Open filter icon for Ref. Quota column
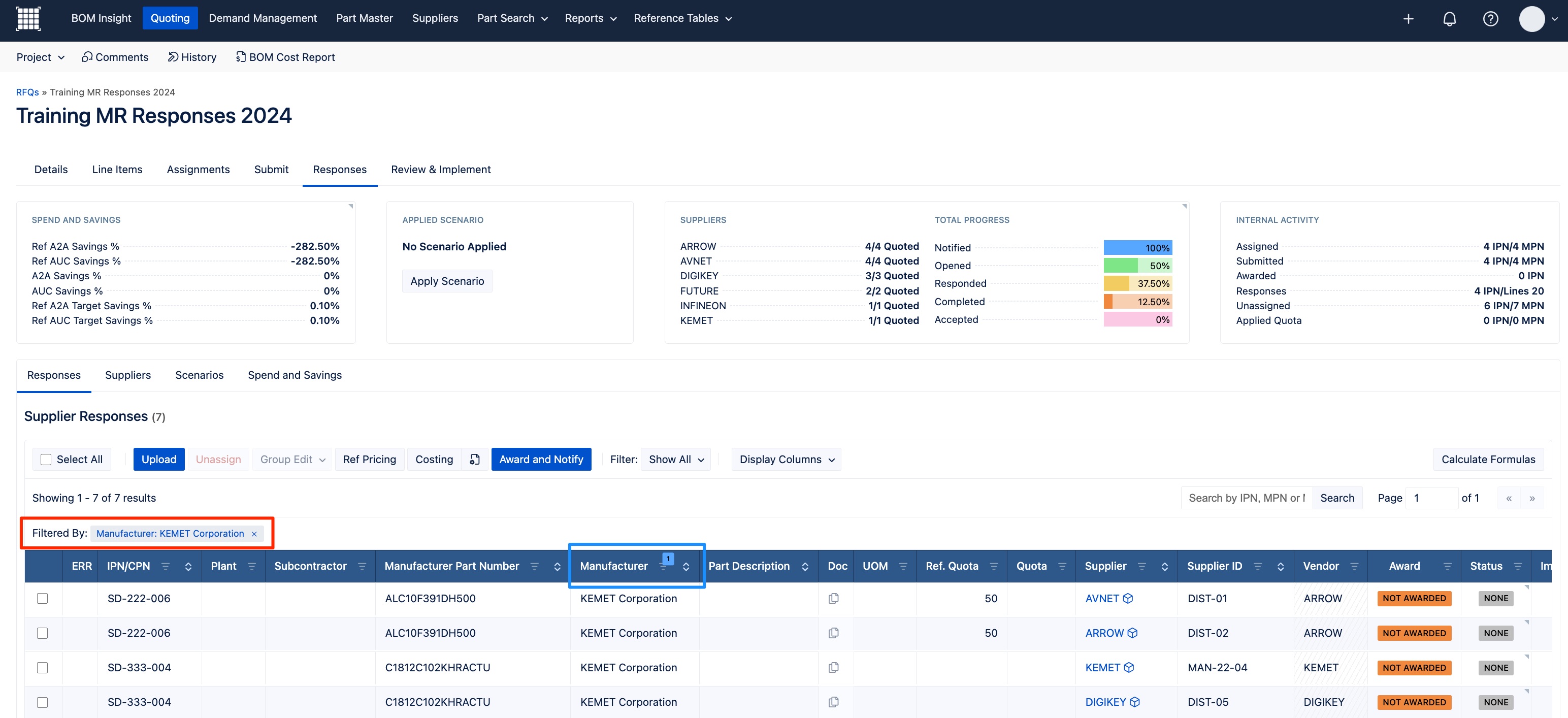 (x=993, y=566)
